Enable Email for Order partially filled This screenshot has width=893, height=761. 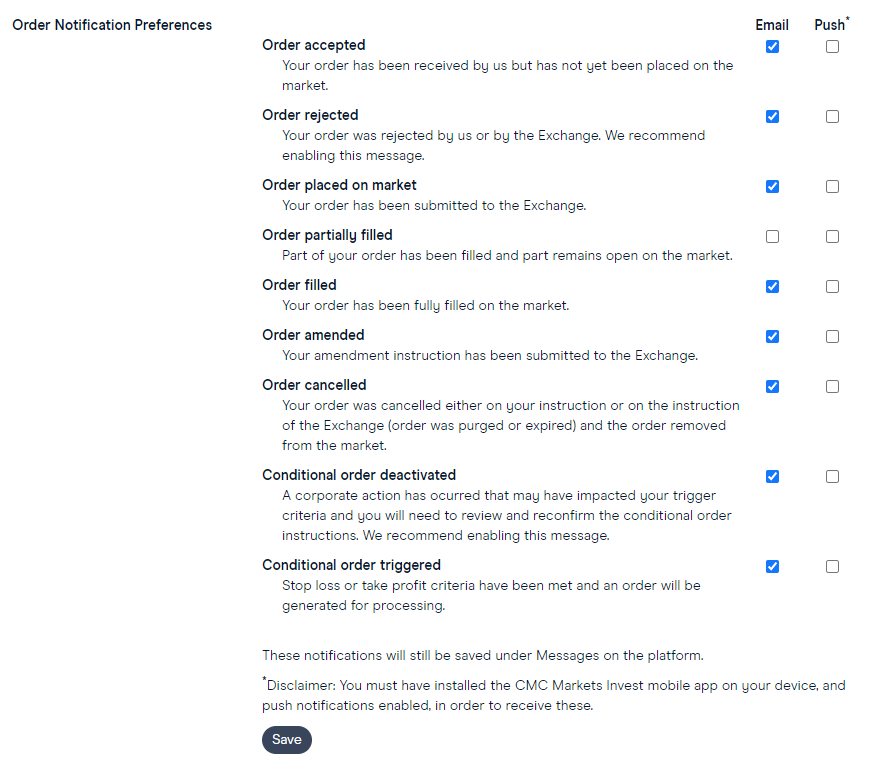pyautogui.click(x=772, y=236)
